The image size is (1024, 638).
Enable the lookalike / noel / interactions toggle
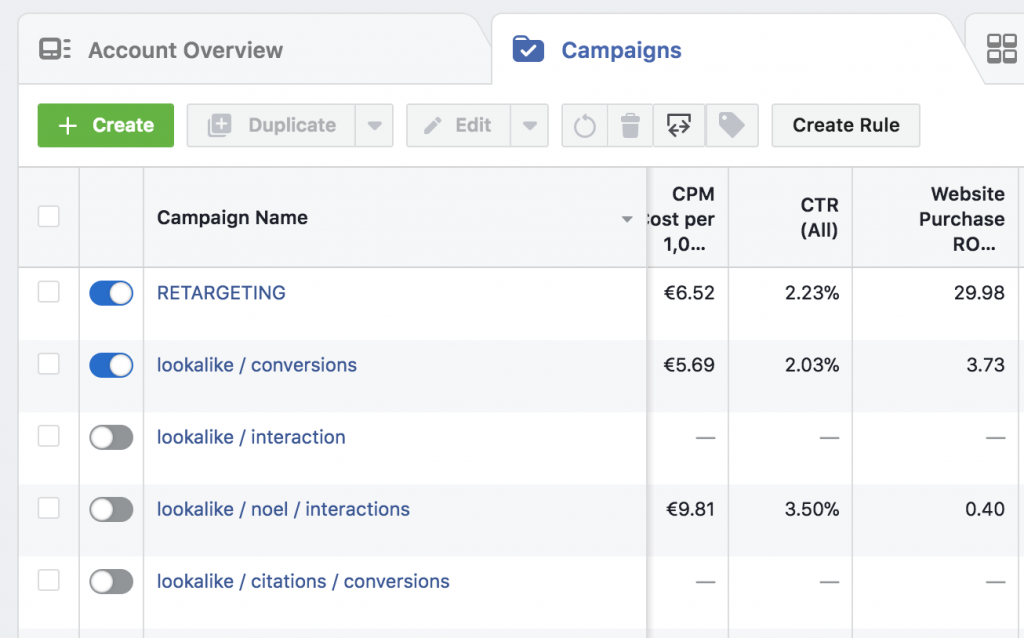tap(111, 509)
